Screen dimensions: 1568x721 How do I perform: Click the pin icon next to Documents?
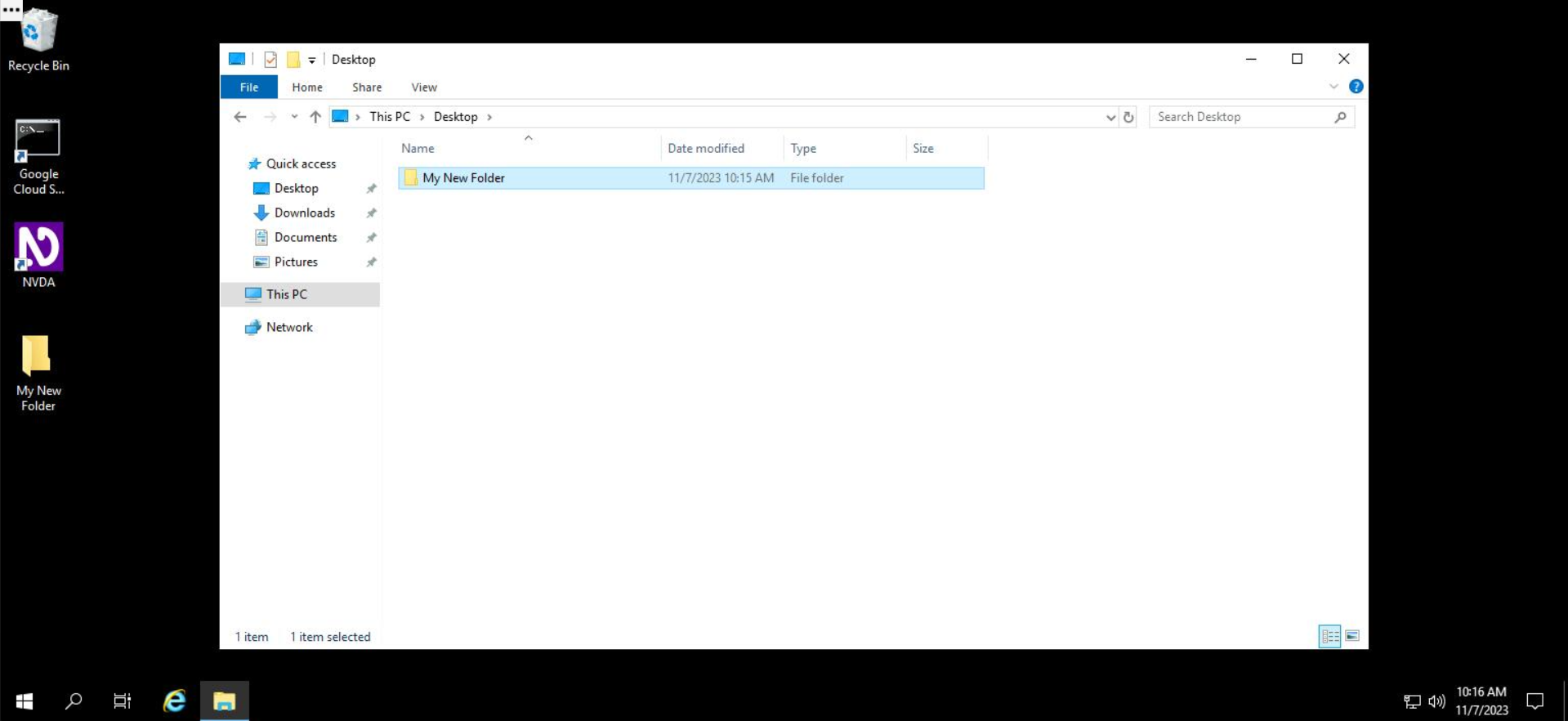pyautogui.click(x=371, y=238)
